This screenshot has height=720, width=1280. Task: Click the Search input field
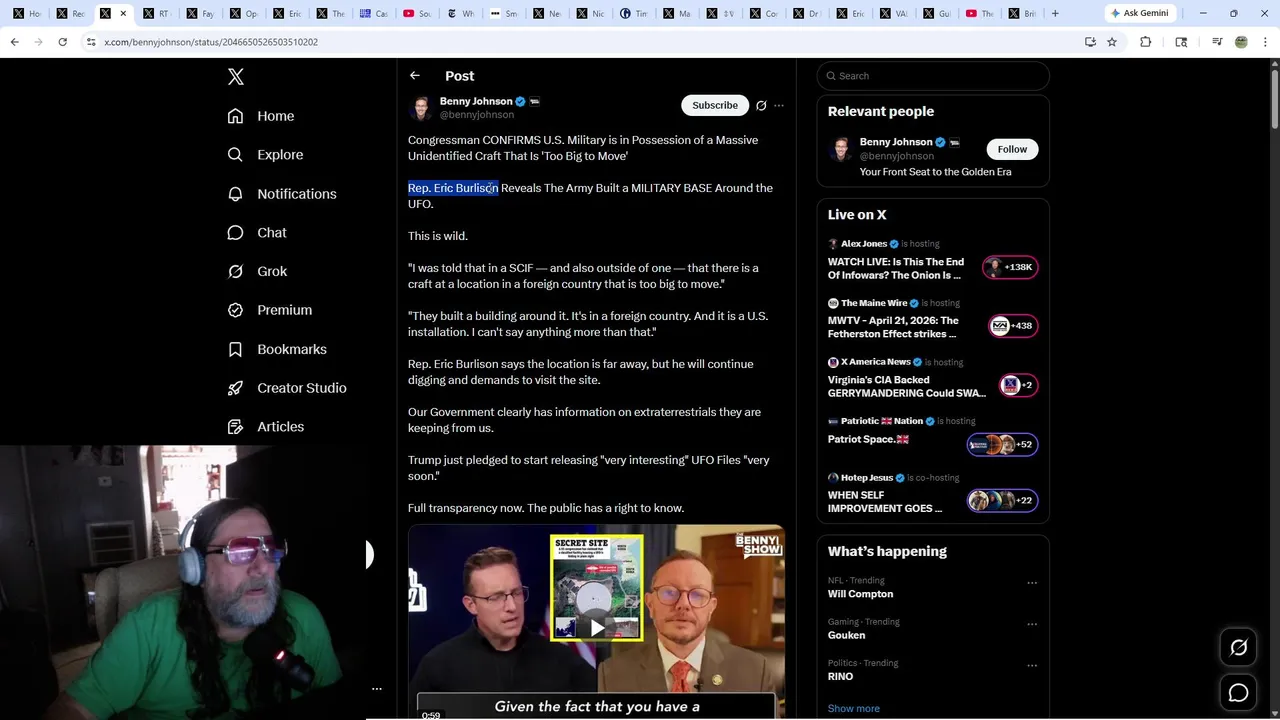pyautogui.click(x=933, y=76)
